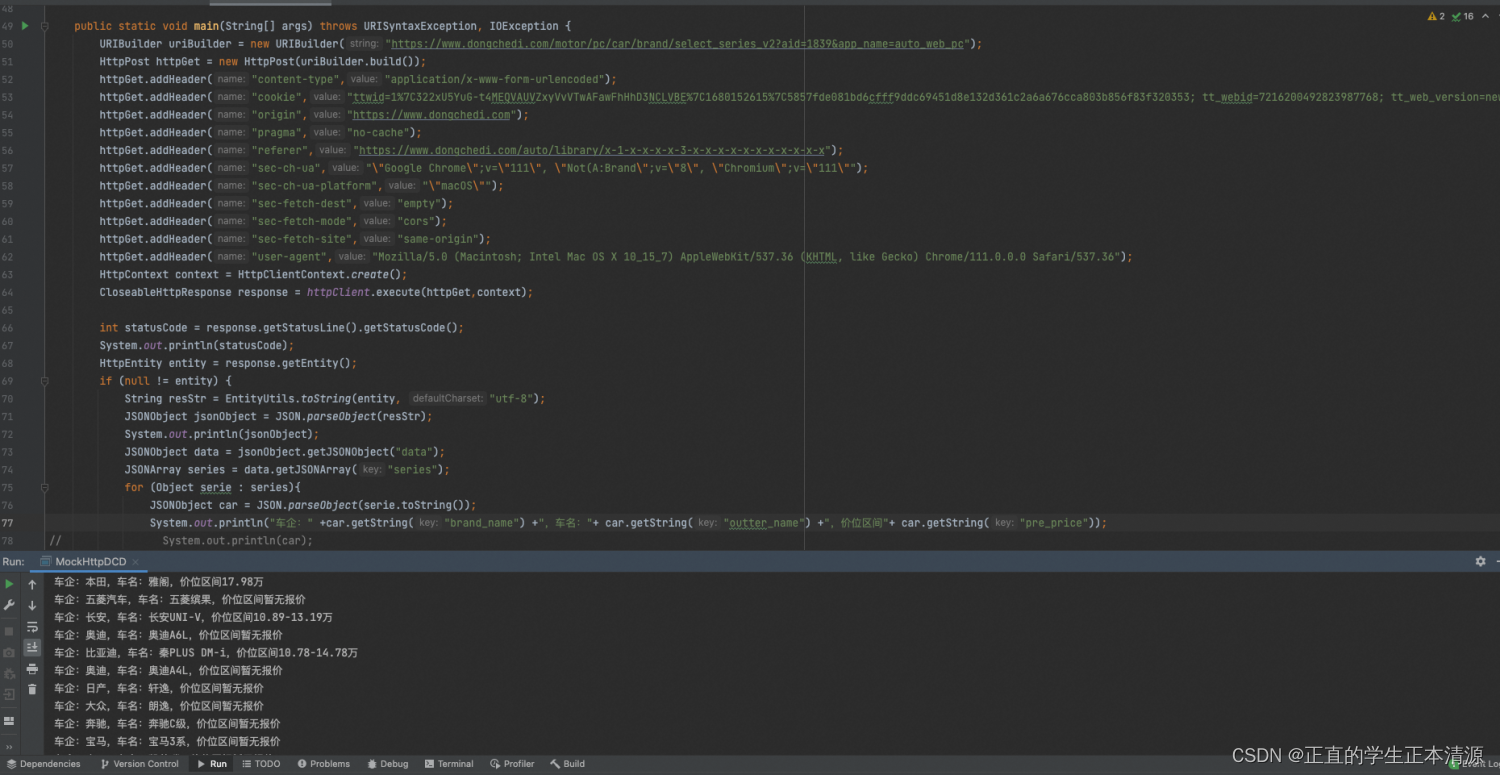Click the Attach Debugger bug icon
This screenshot has height=775, width=1500.
[9, 673]
